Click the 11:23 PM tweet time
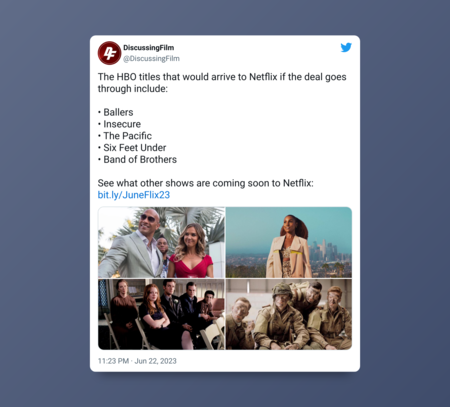Viewport: 450px width, 407px height. [113, 361]
